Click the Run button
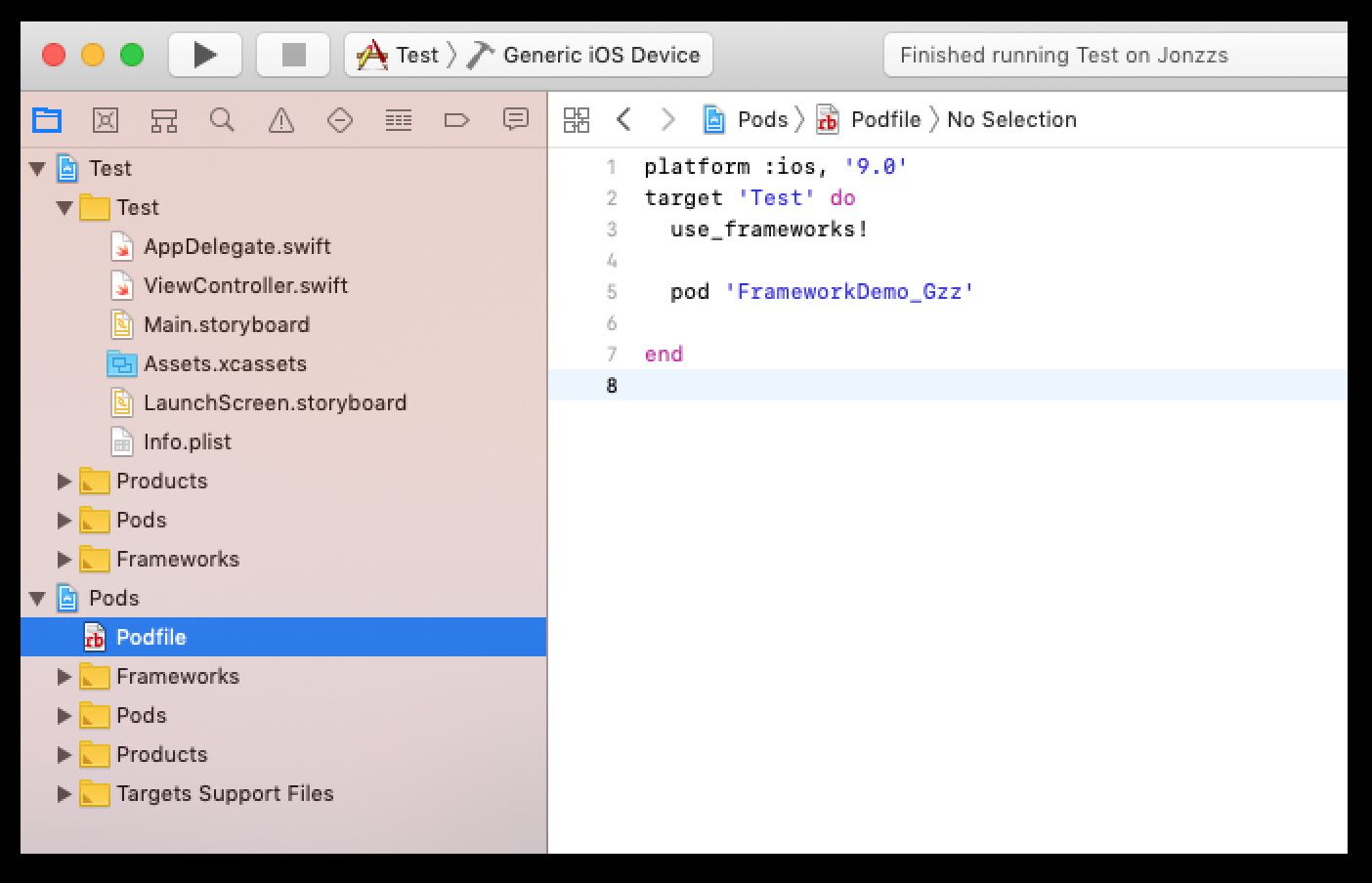Image resolution: width=1372 pixels, height=883 pixels. coord(205,55)
